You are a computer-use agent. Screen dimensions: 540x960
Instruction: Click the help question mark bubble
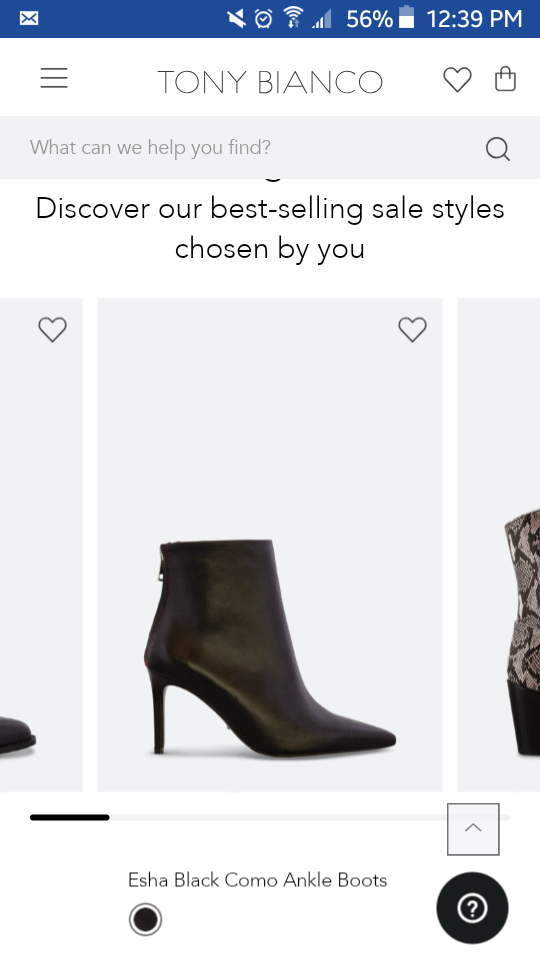472,909
